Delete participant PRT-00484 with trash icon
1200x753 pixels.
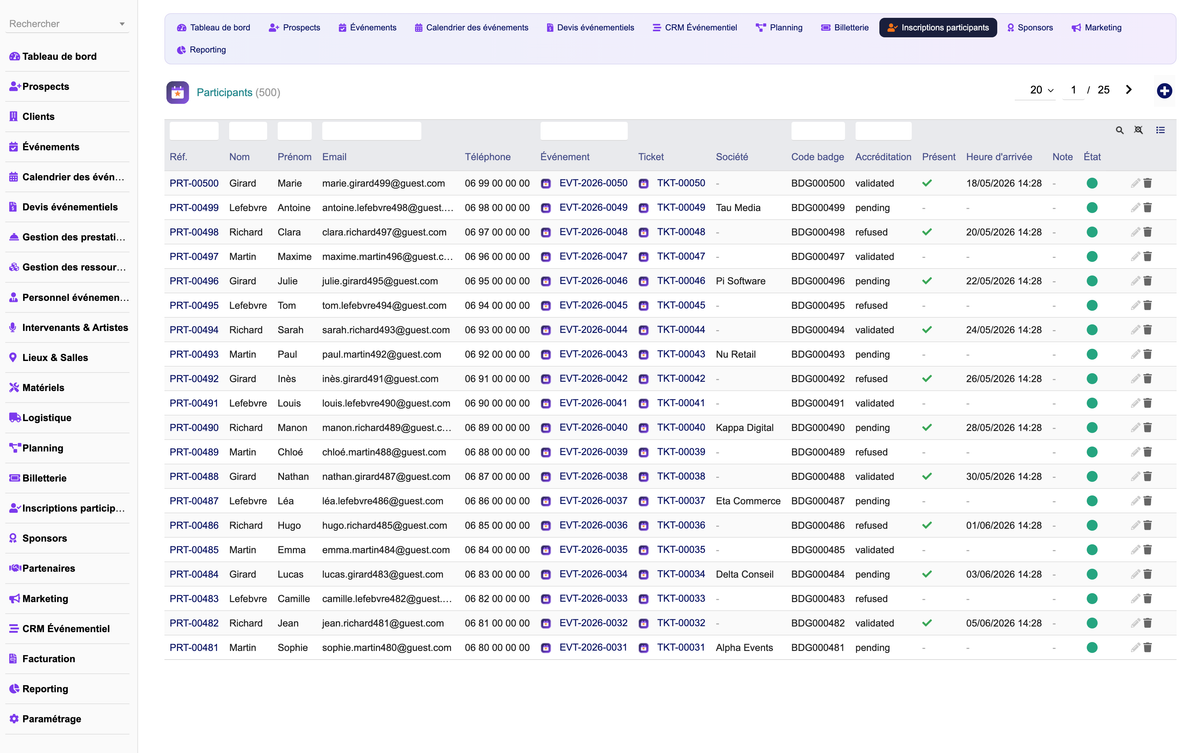1148,574
